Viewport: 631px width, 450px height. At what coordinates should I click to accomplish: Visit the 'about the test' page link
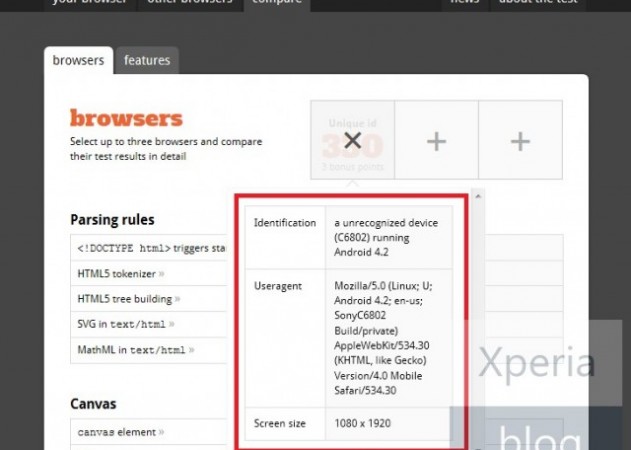click(540, 3)
